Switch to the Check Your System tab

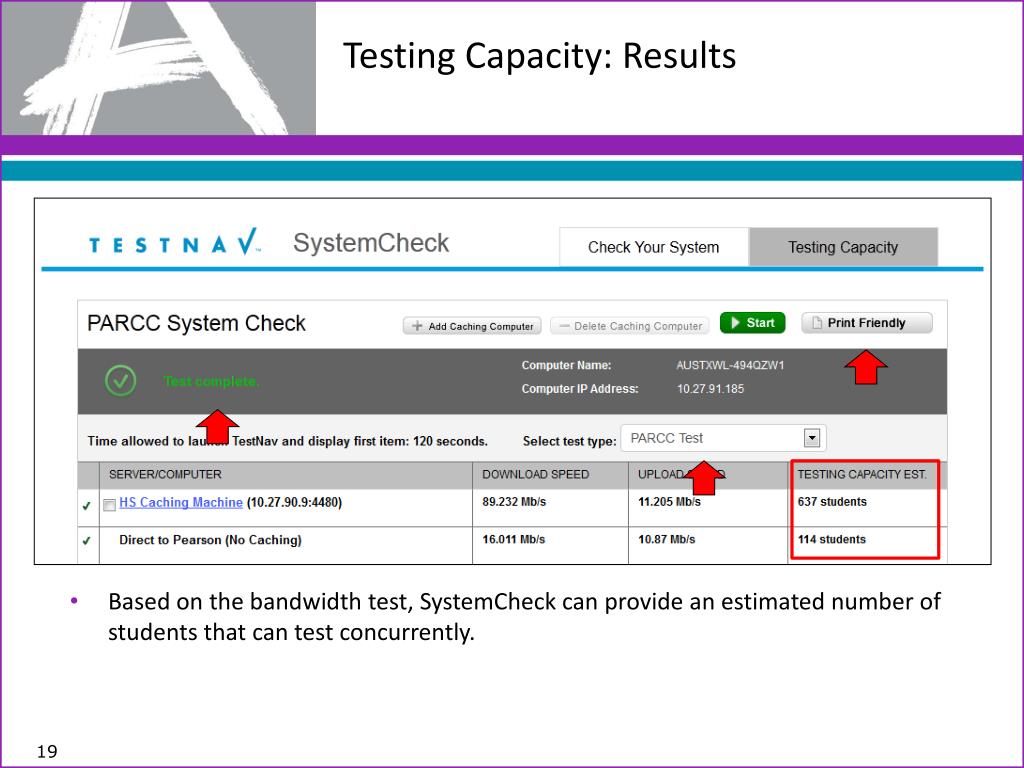[654, 247]
